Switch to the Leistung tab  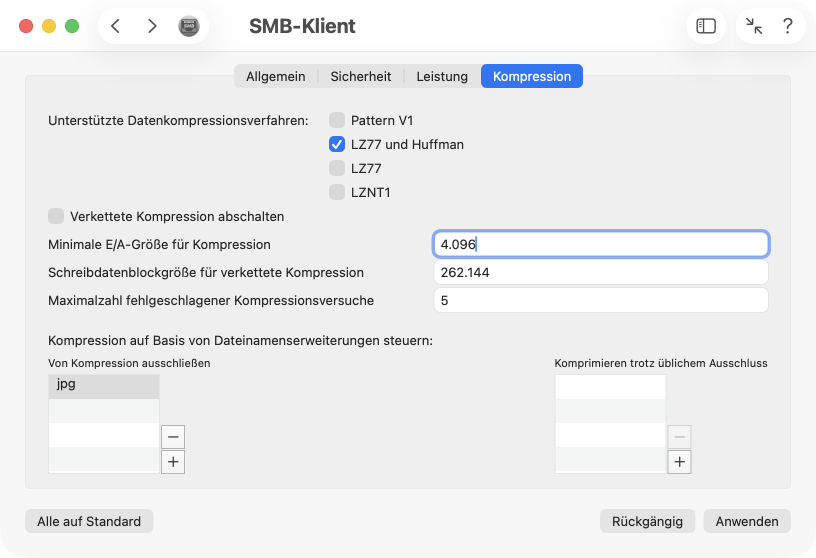tap(442, 77)
